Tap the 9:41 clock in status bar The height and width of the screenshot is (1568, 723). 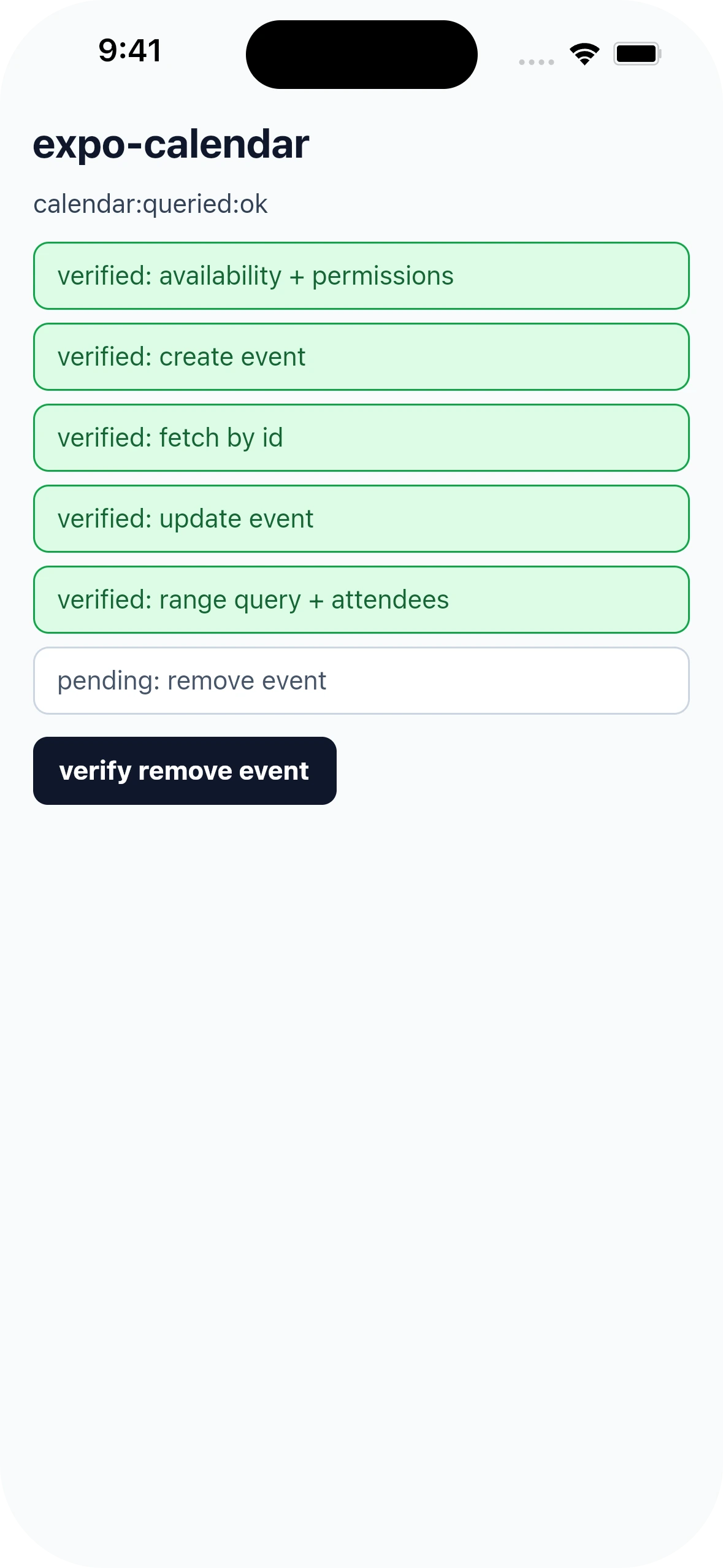[130, 51]
